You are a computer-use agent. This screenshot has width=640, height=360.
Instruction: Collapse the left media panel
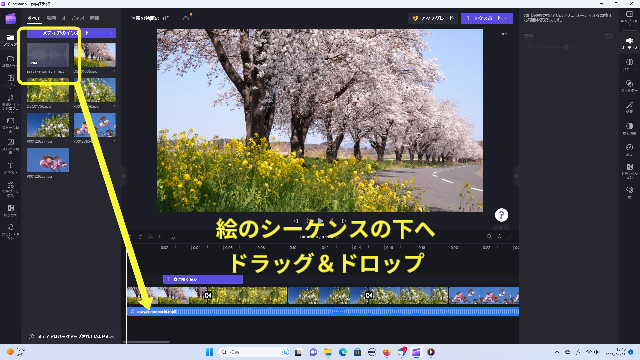(x=123, y=176)
